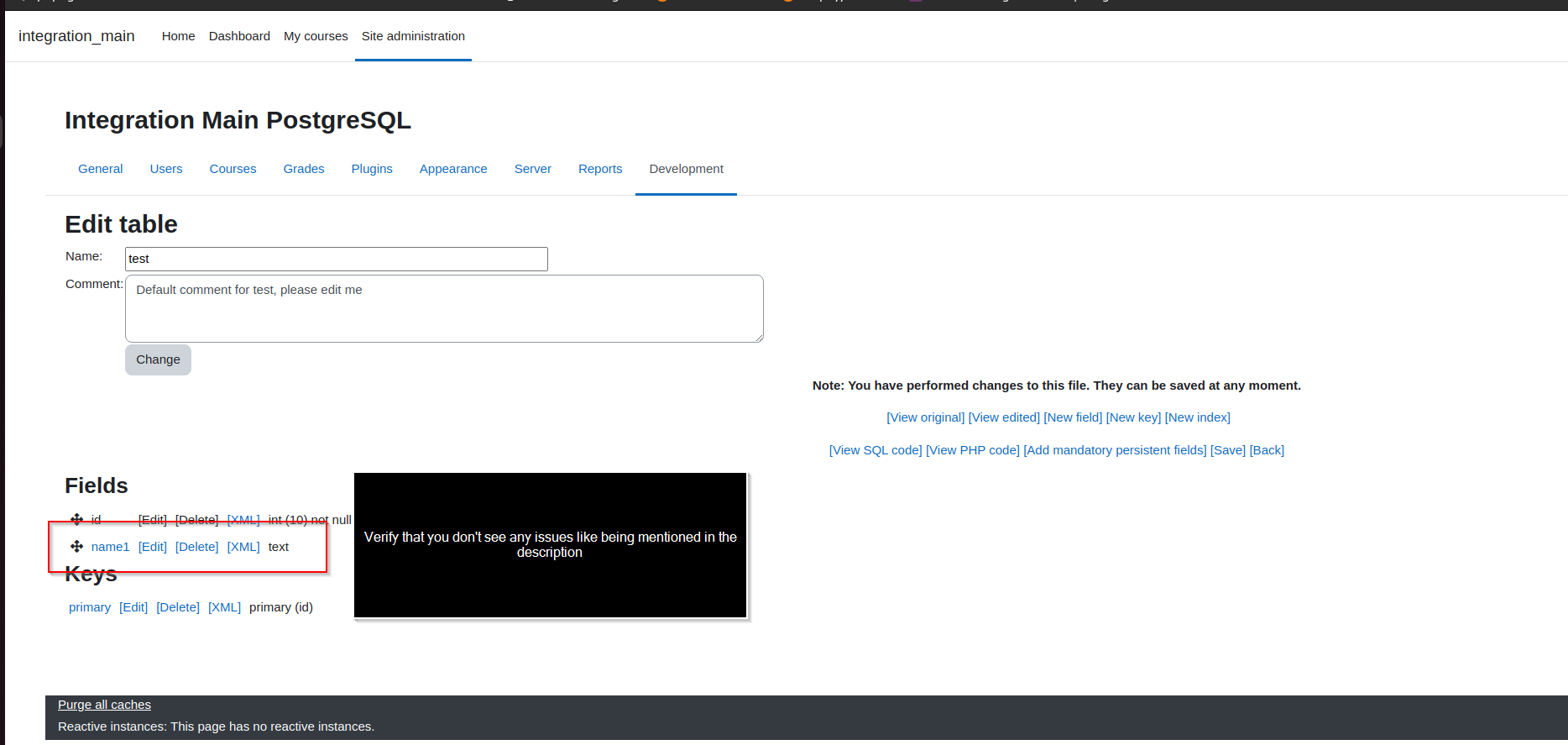This screenshot has height=745, width=1568.
Task: Open the Grades admin tab
Action: coord(304,169)
